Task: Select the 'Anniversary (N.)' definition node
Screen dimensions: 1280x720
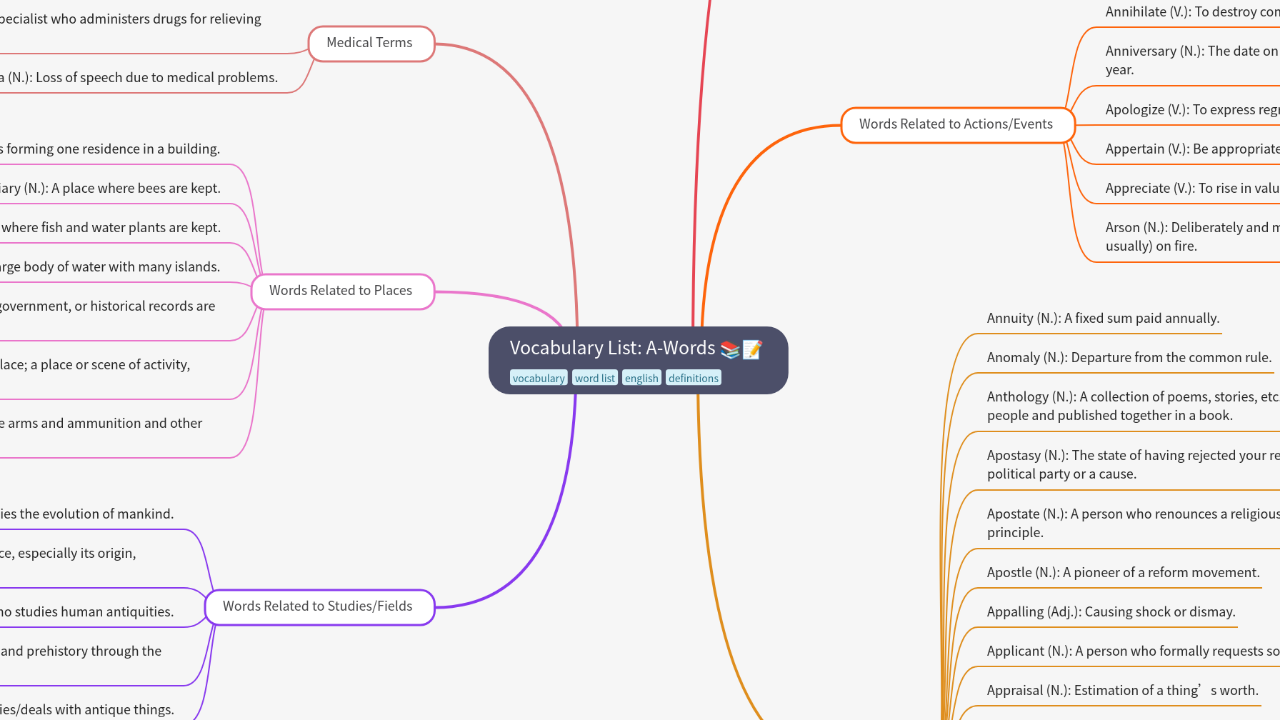Action: [x=1192, y=60]
